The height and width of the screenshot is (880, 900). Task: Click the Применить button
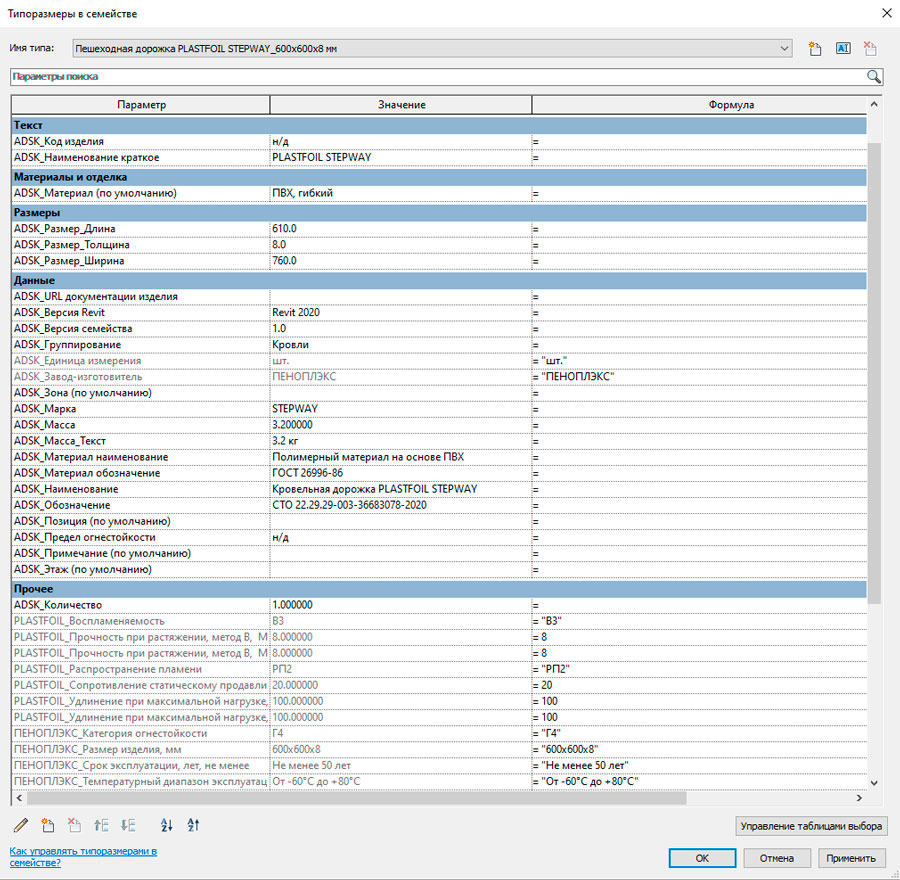851,858
